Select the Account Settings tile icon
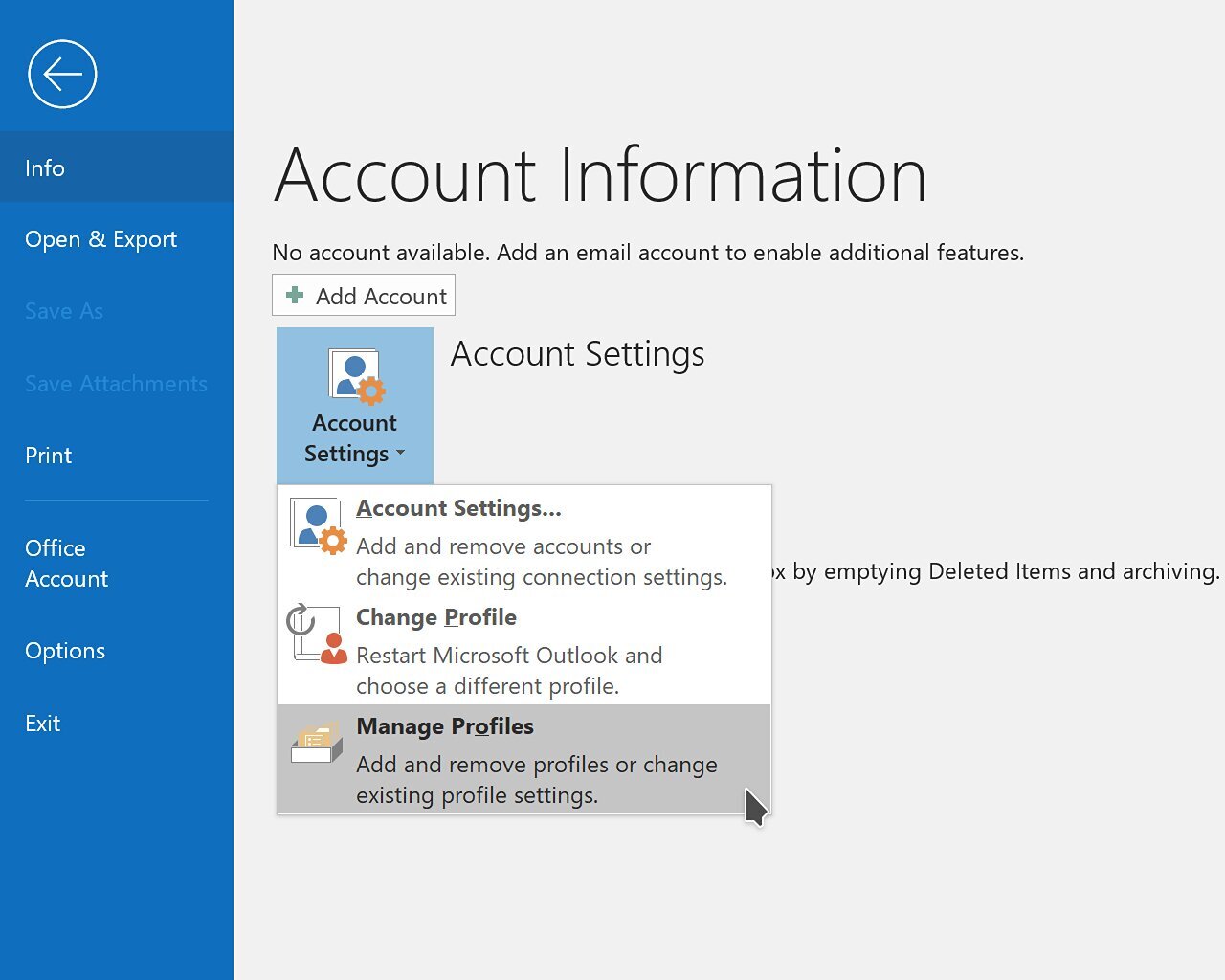 (x=354, y=375)
